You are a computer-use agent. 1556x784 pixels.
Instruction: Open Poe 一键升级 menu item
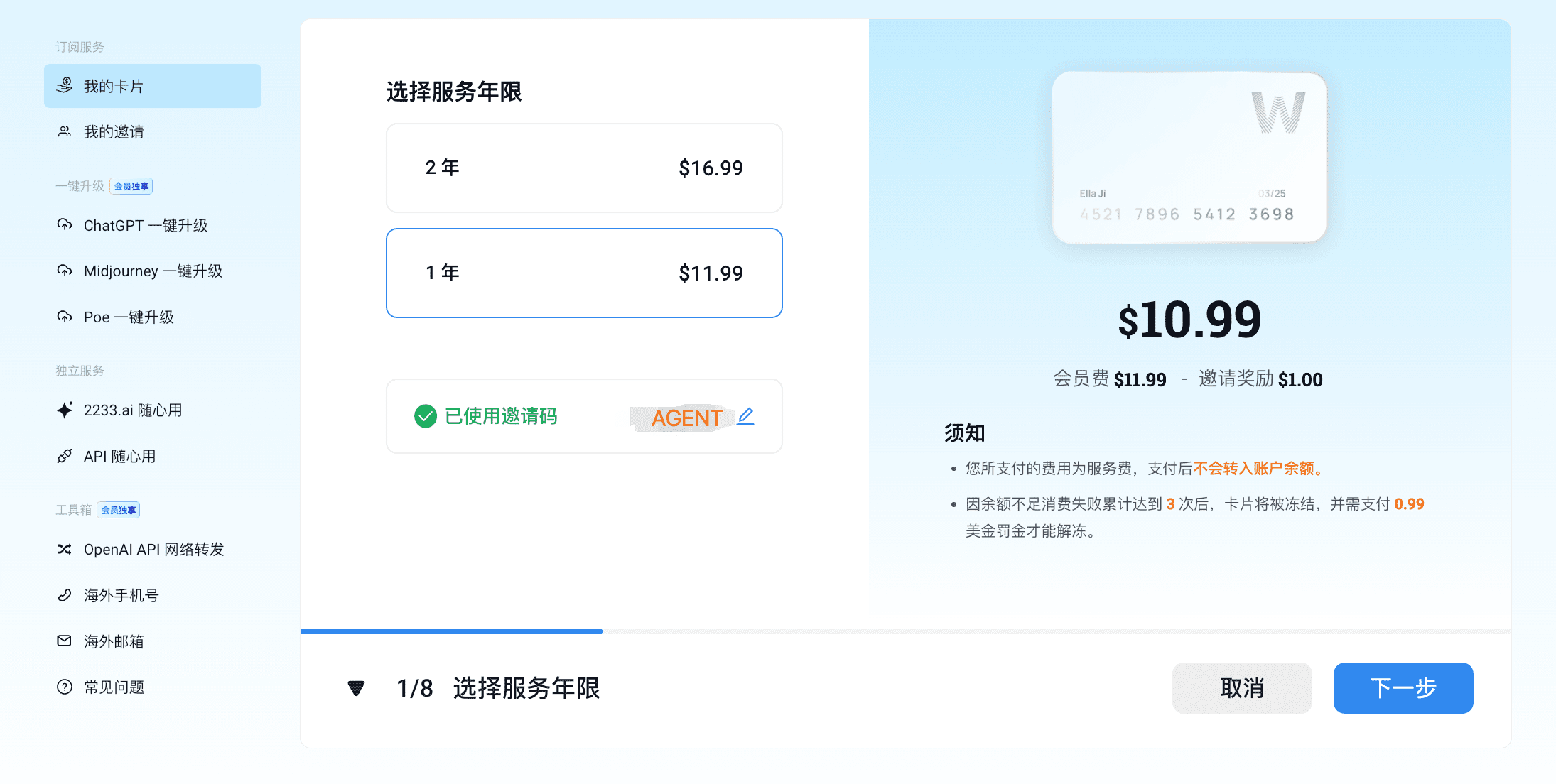[x=153, y=317]
